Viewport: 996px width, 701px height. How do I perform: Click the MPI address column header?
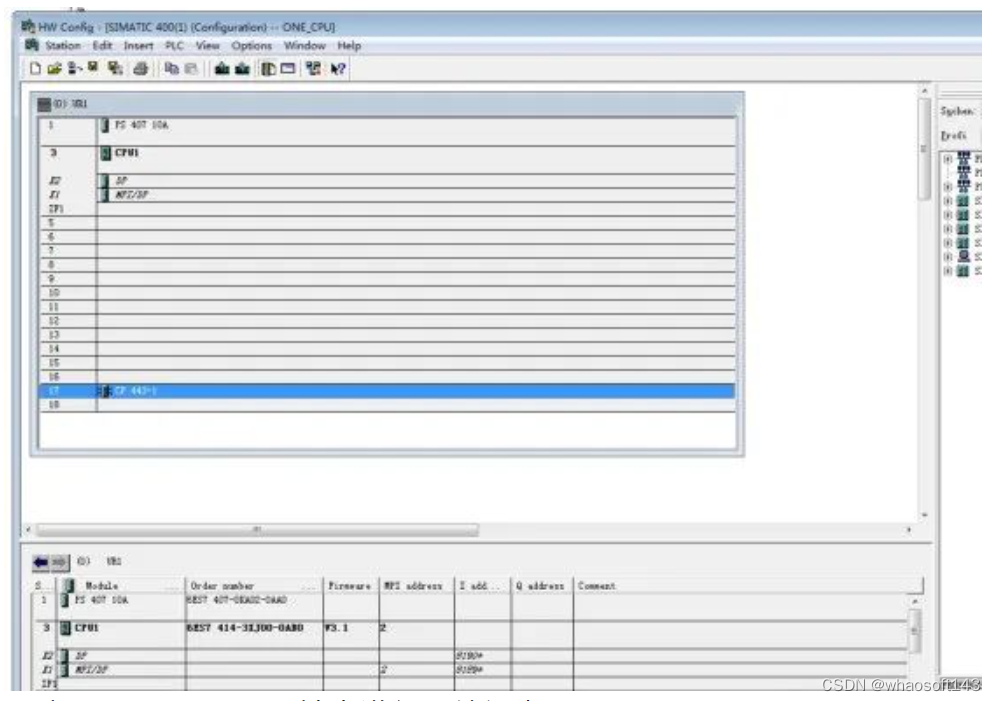pos(416,585)
